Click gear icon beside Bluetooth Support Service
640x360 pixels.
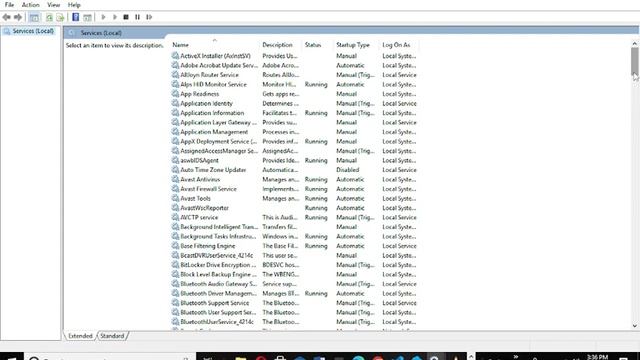click(175, 303)
